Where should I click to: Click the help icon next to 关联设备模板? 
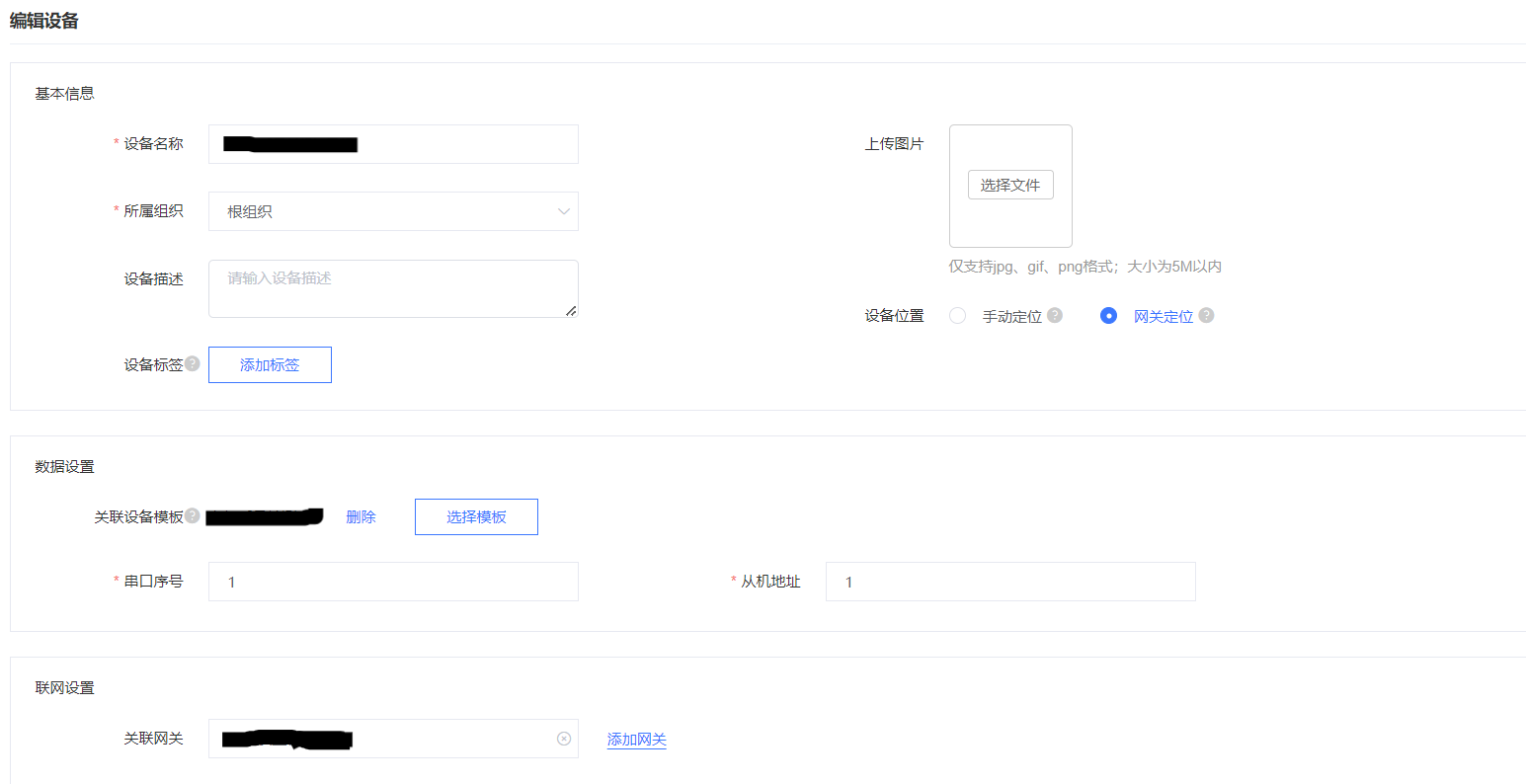click(193, 514)
